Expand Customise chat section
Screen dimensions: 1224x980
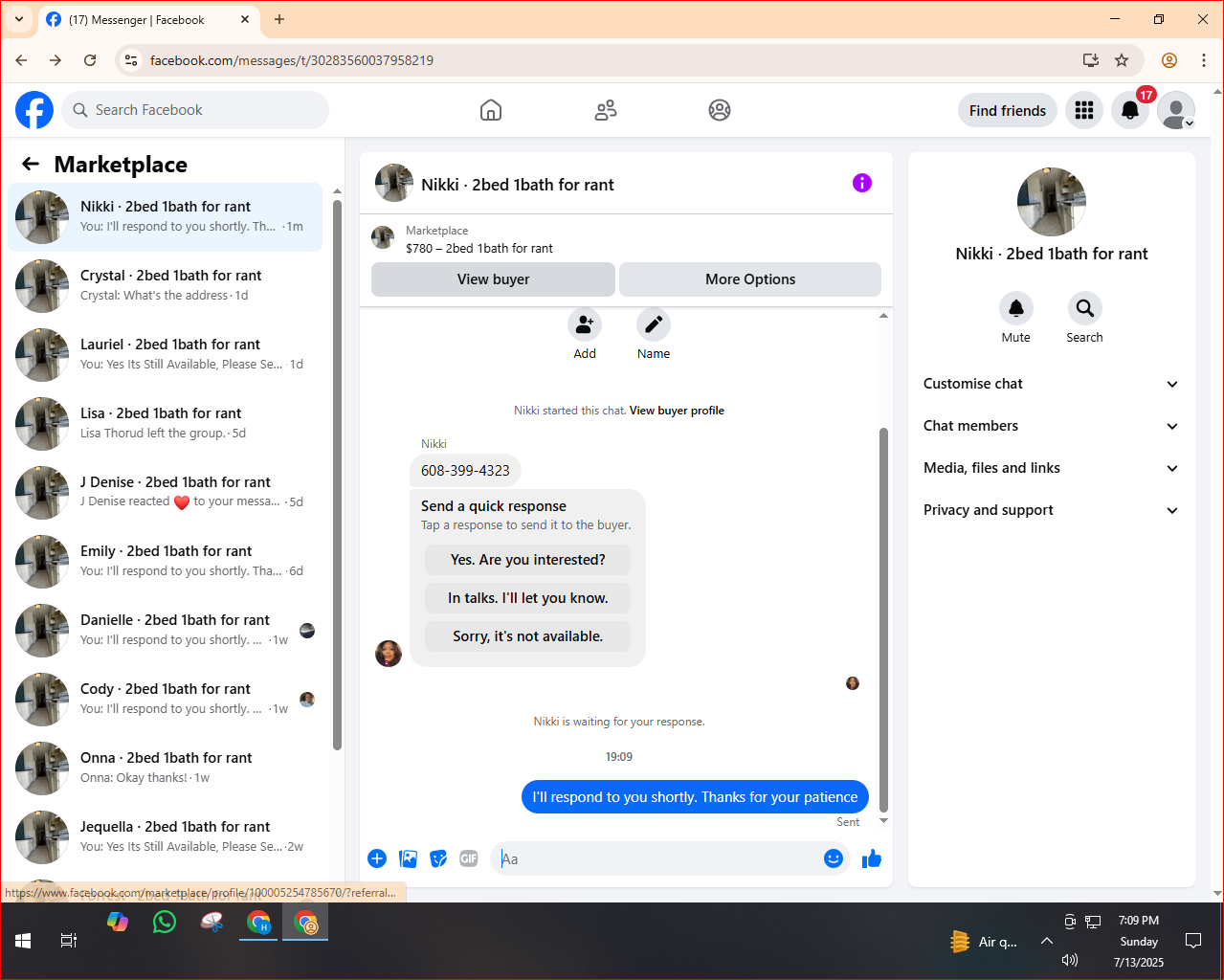coord(1051,384)
